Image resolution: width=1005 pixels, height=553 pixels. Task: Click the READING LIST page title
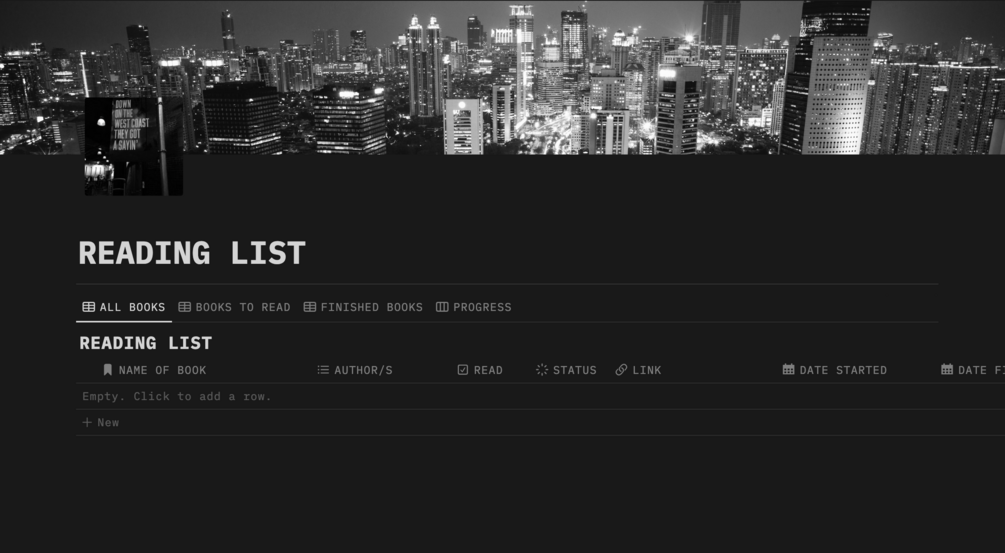[192, 253]
